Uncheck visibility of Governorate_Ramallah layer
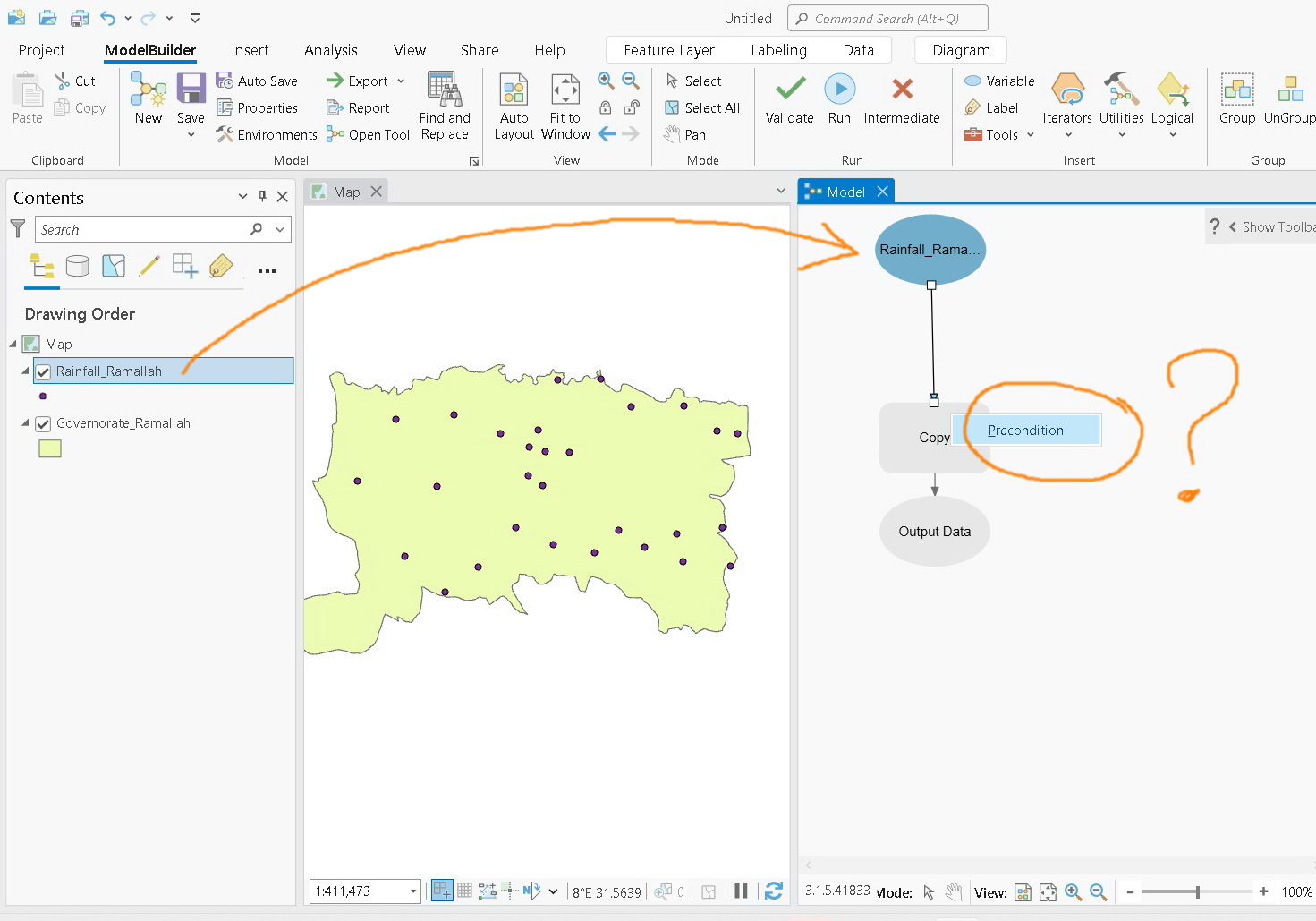 click(x=43, y=423)
